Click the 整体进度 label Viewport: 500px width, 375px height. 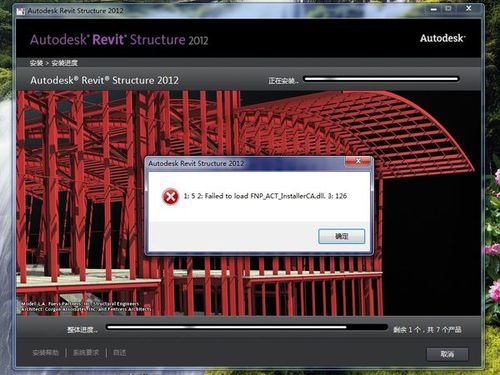coord(82,330)
